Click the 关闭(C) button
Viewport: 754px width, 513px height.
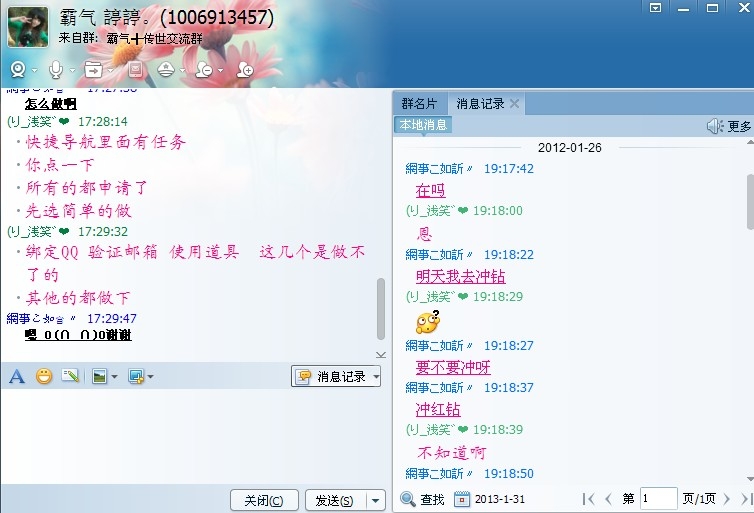[x=264, y=500]
